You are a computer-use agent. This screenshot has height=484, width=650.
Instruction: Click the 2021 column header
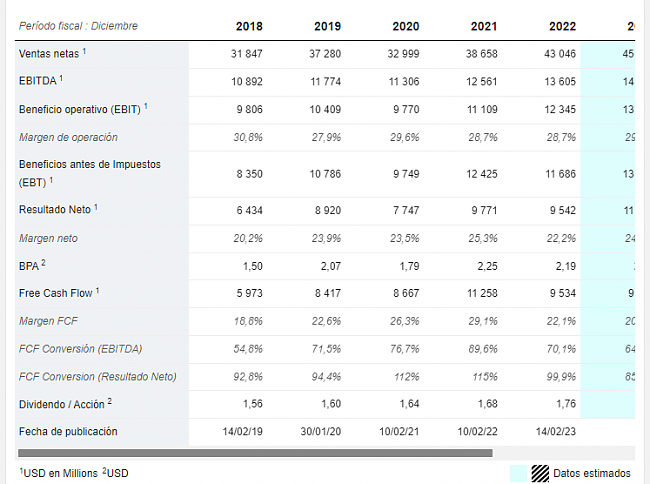click(484, 27)
